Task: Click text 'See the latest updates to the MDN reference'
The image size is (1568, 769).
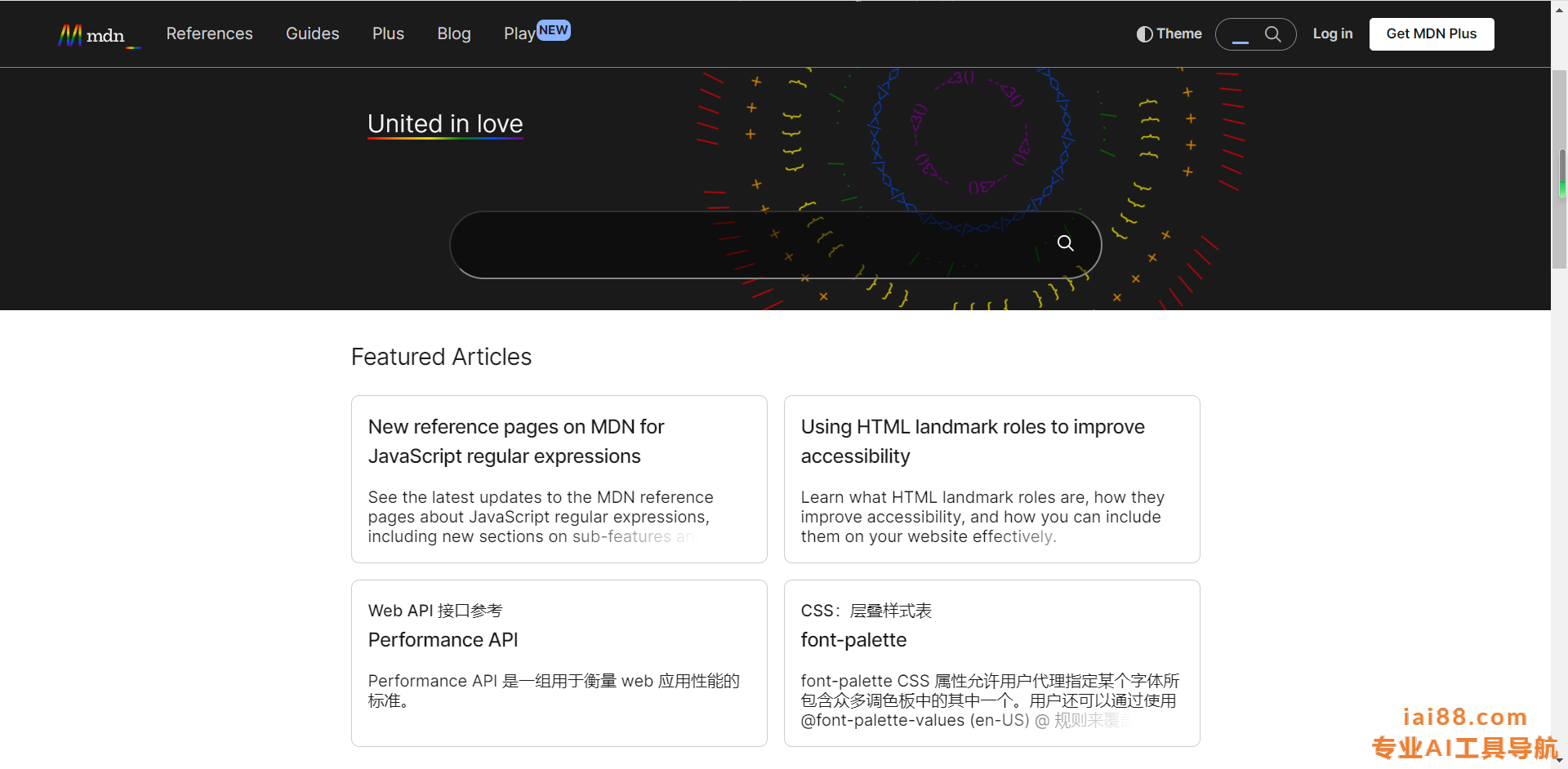Action: pos(541,497)
